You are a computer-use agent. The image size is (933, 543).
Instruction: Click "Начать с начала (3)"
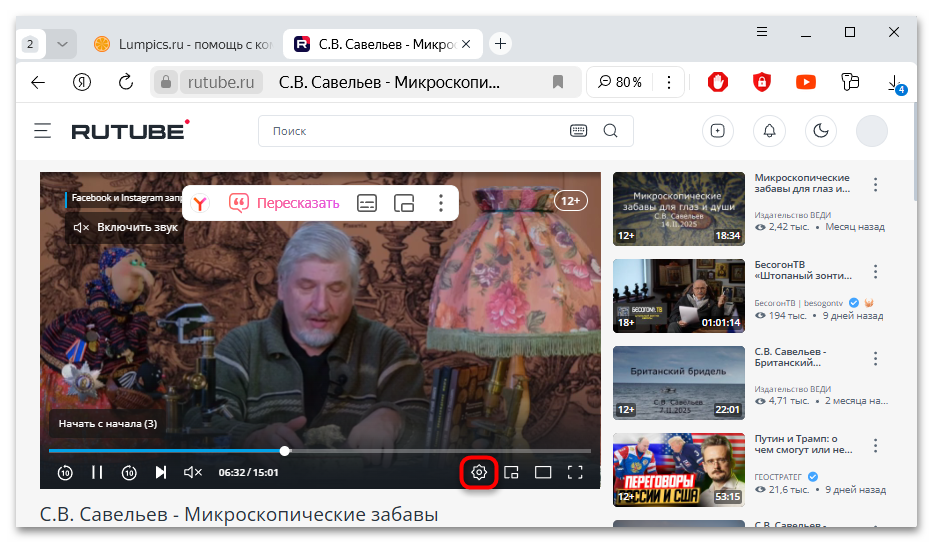coord(108,423)
